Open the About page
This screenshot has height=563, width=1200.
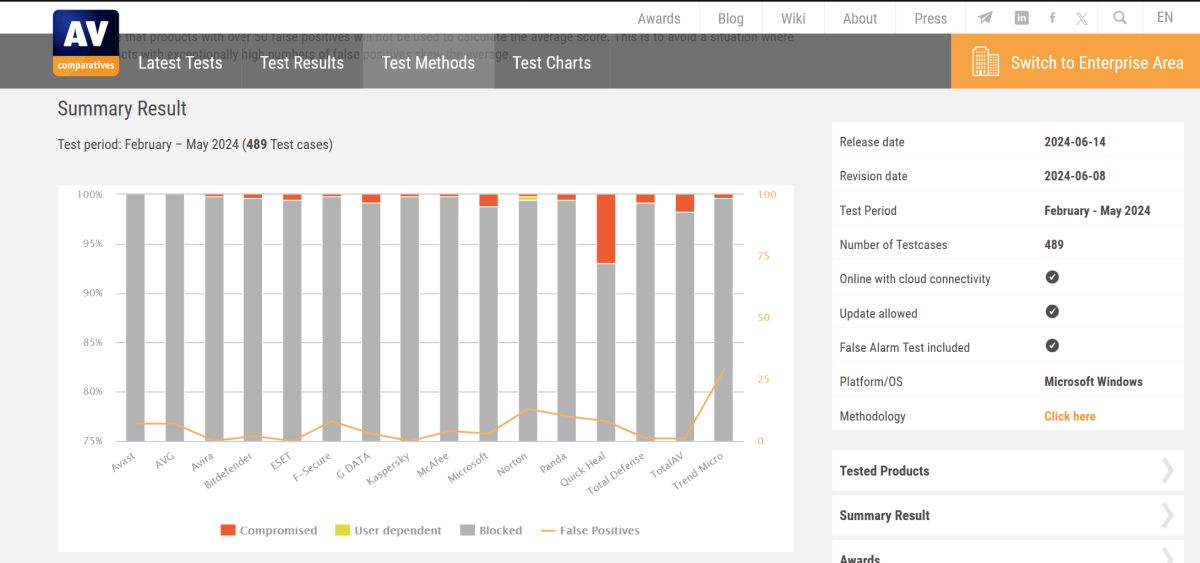point(860,18)
